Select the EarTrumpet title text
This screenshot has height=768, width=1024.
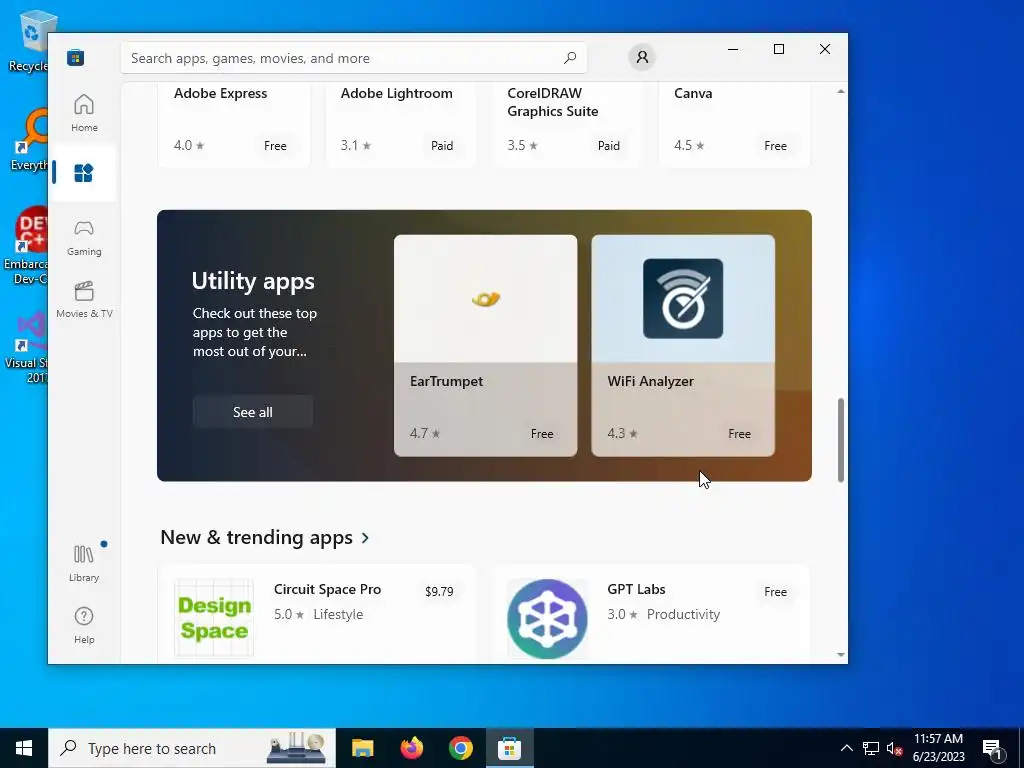coord(447,381)
